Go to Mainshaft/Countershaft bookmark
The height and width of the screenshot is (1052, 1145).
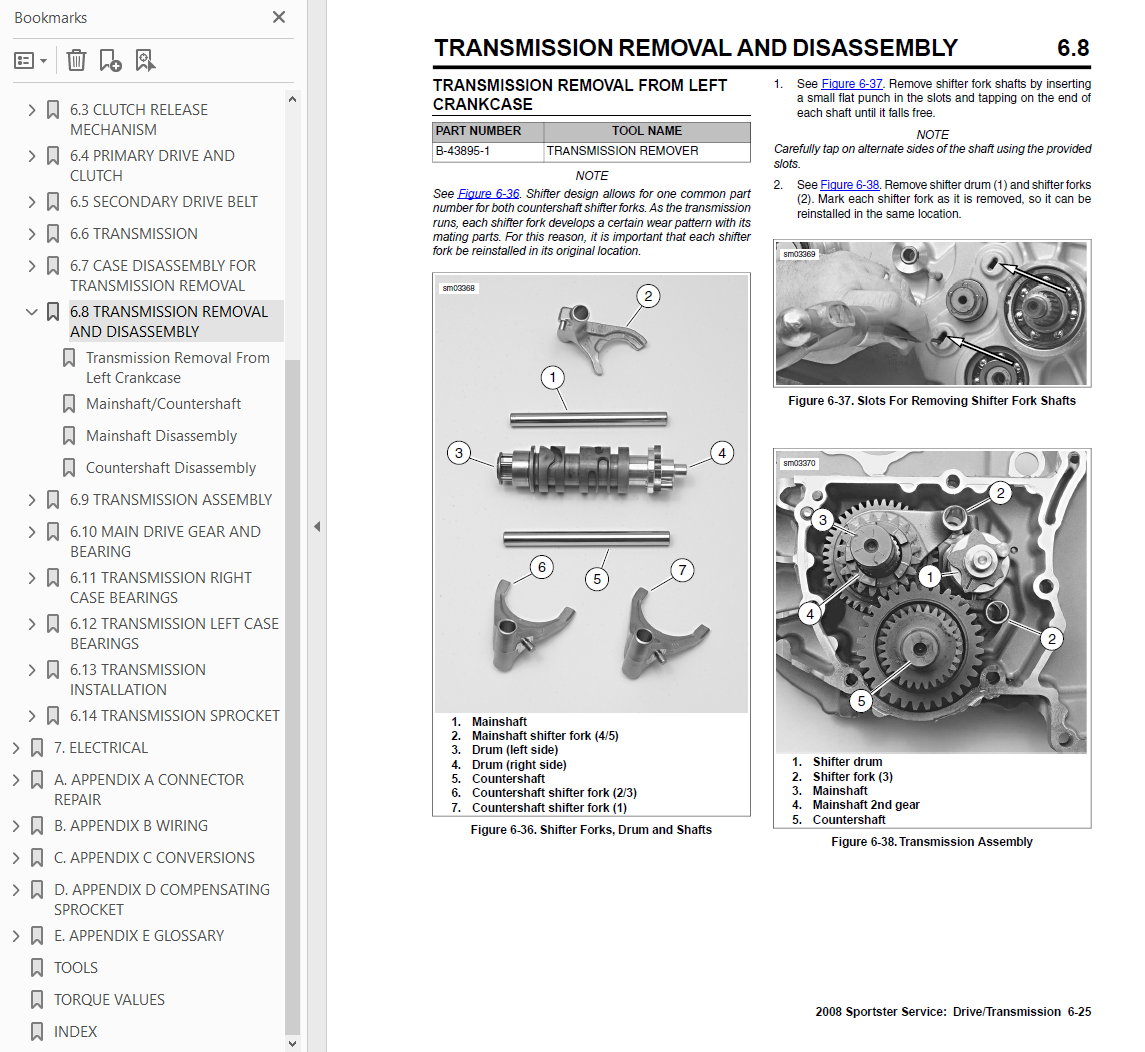(164, 404)
